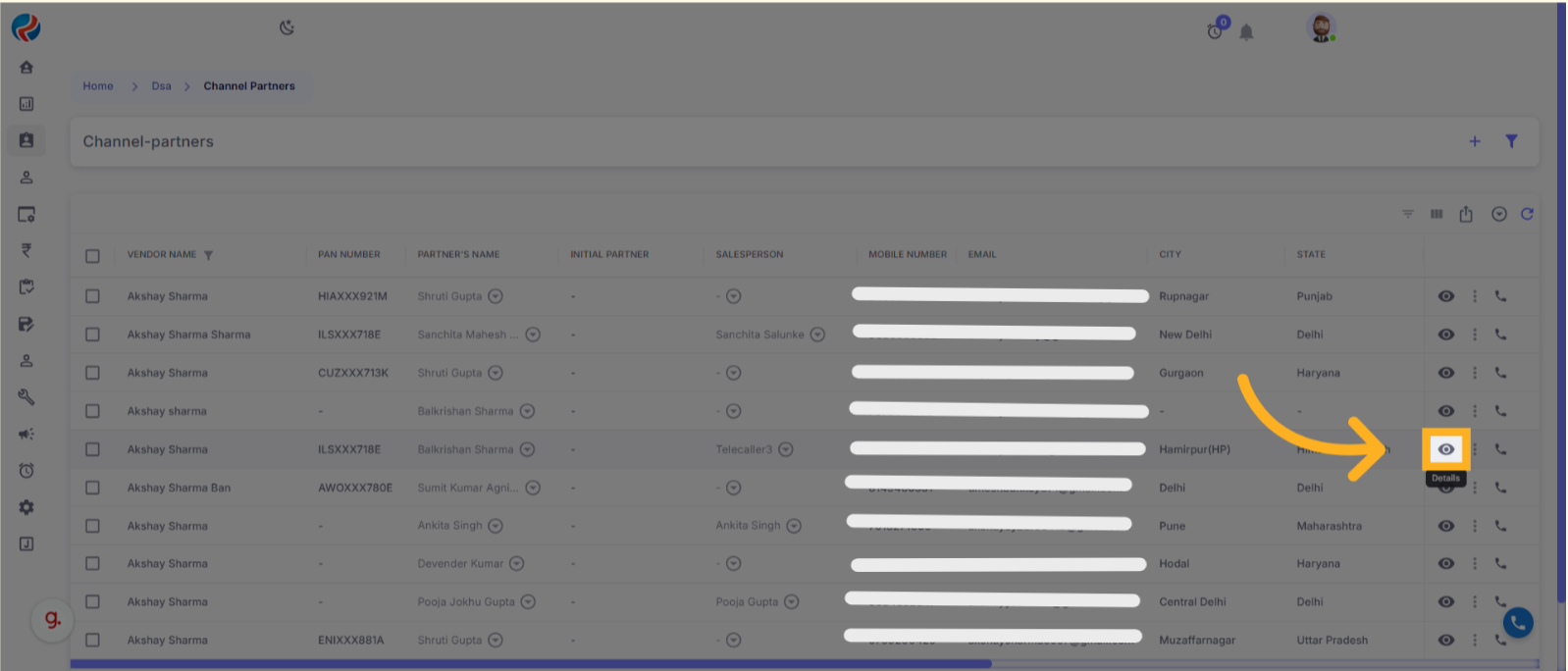
Task: Click the export/share icon above the table
Action: click(1466, 214)
